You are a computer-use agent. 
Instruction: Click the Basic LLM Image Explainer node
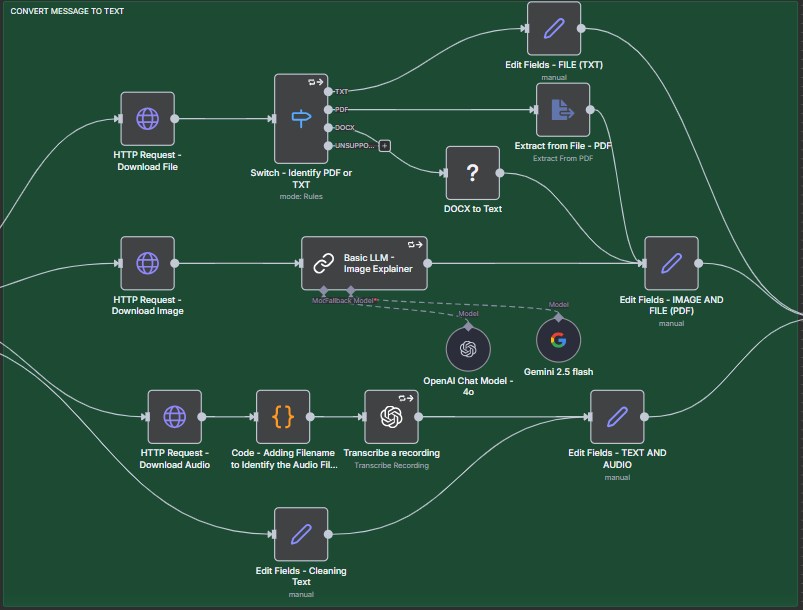(x=364, y=263)
